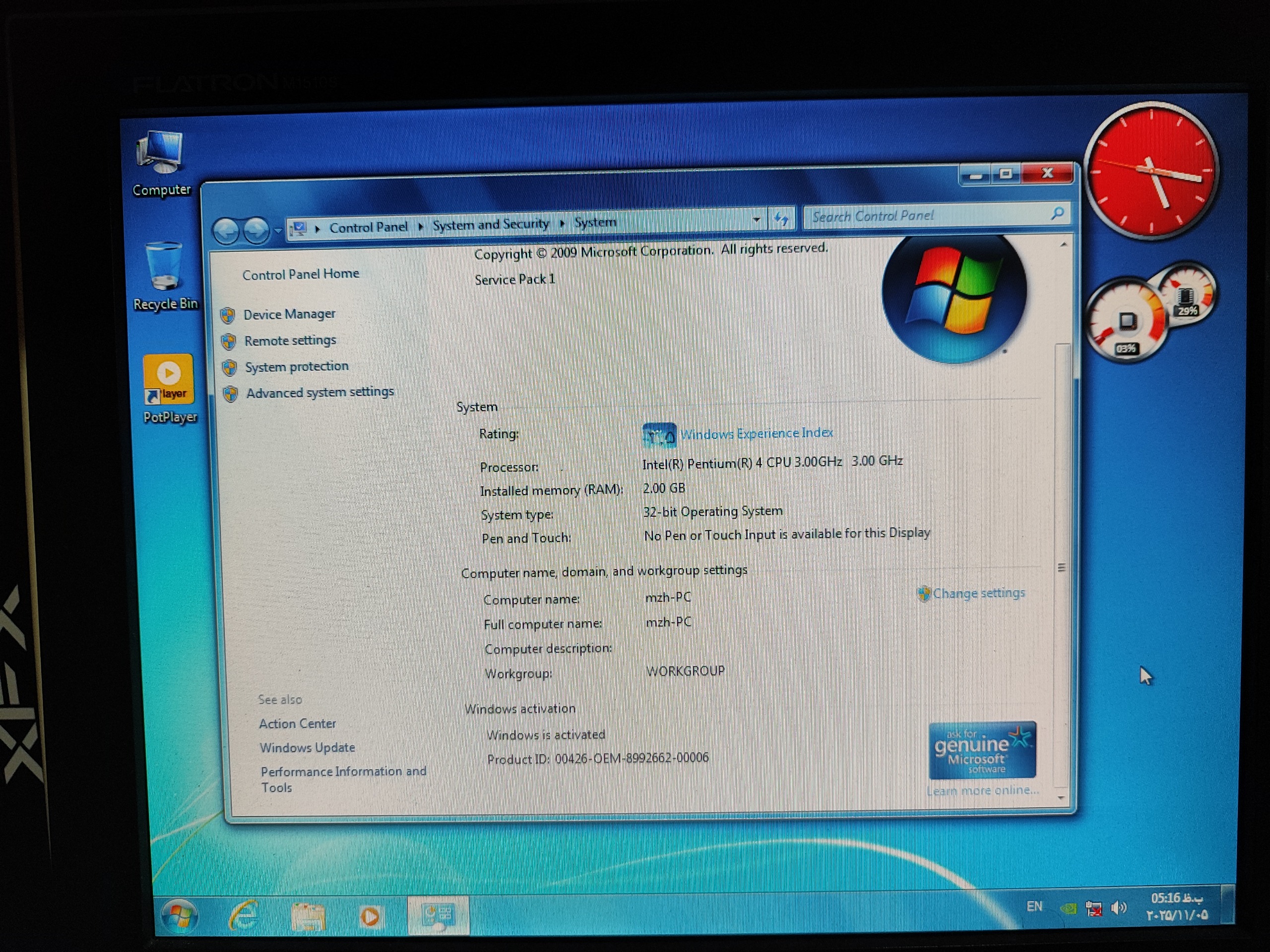The image size is (1270, 952).
Task: Launch Internet Explorer from taskbar
Action: [x=244, y=915]
